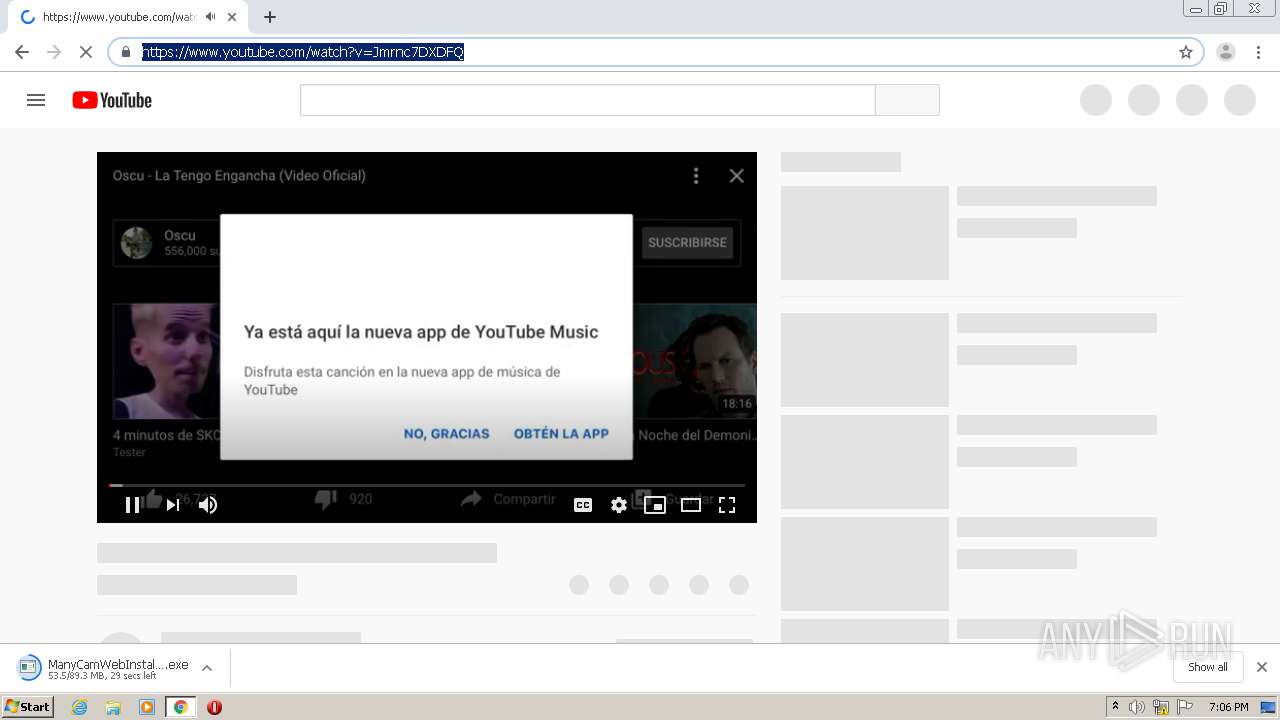Select the 18:16 suggested video thumbnail
The image size is (1280, 720).
pyautogui.click(x=694, y=361)
